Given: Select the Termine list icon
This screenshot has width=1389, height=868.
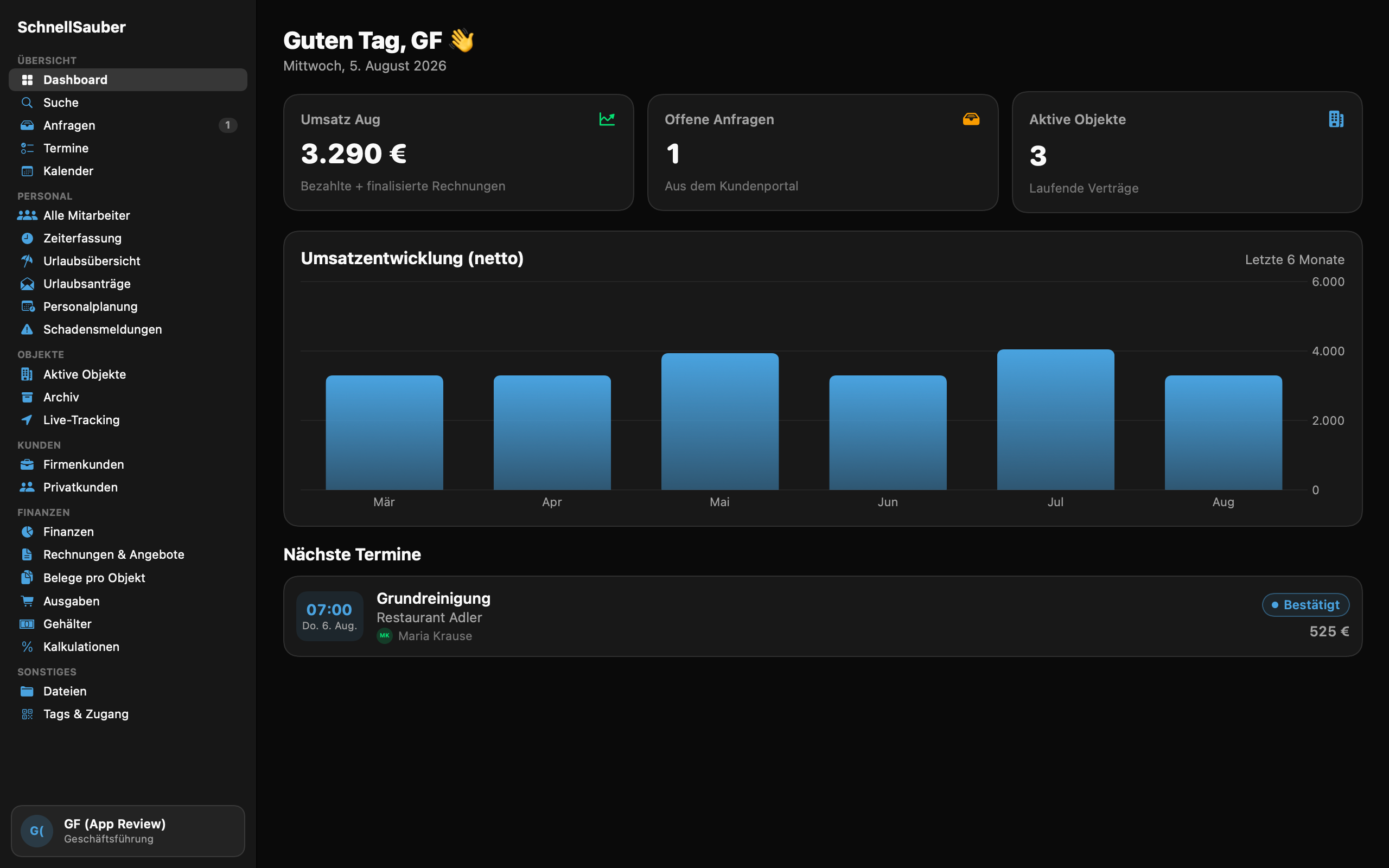Looking at the screenshot, I should point(27,148).
